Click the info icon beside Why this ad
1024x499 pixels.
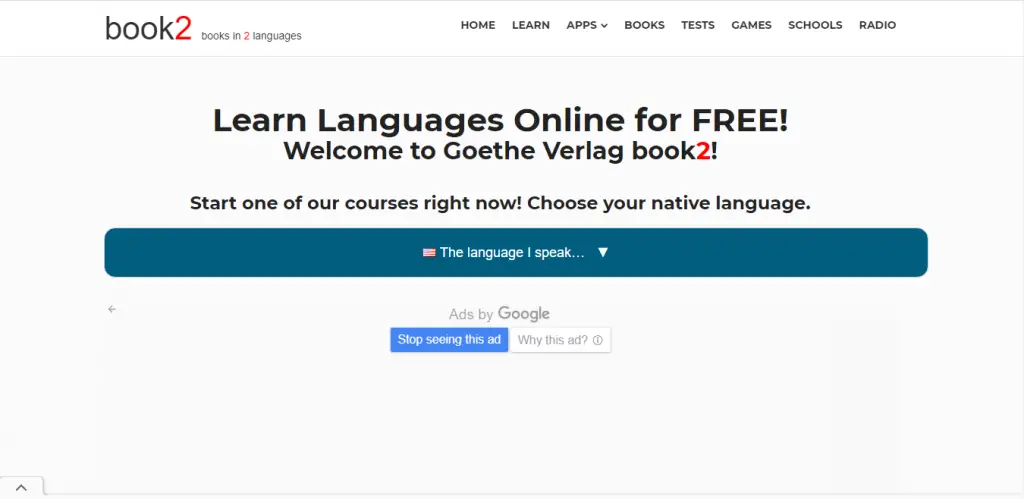point(598,340)
